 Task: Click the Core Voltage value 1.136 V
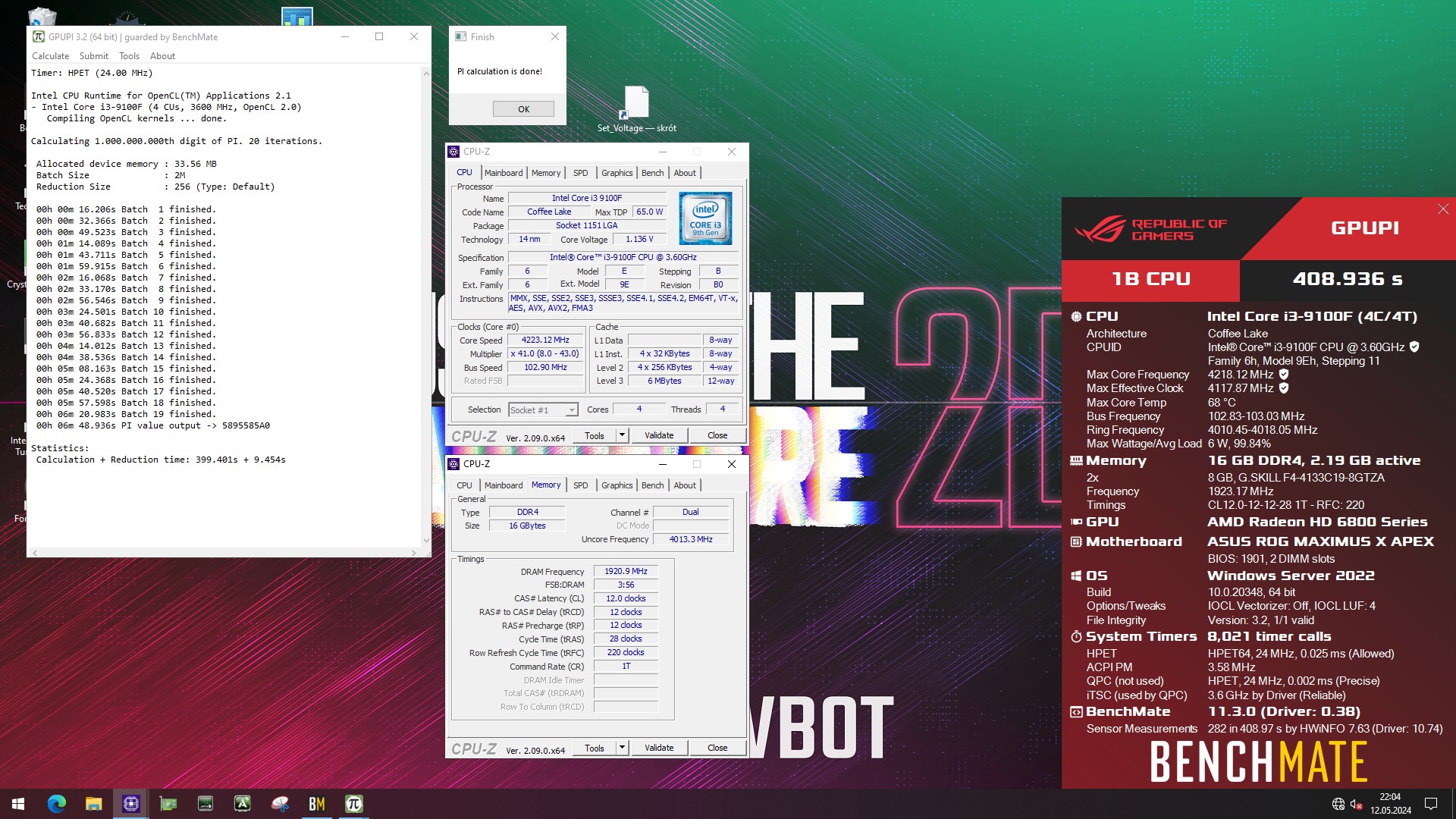click(x=639, y=240)
